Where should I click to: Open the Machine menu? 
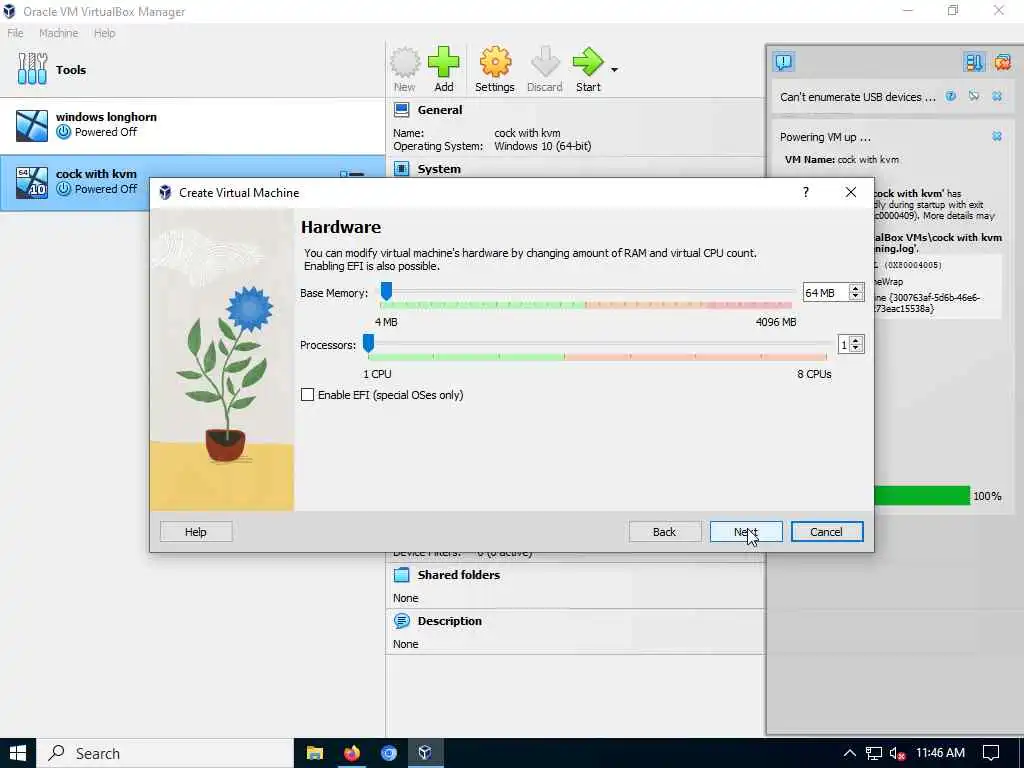pyautogui.click(x=58, y=33)
